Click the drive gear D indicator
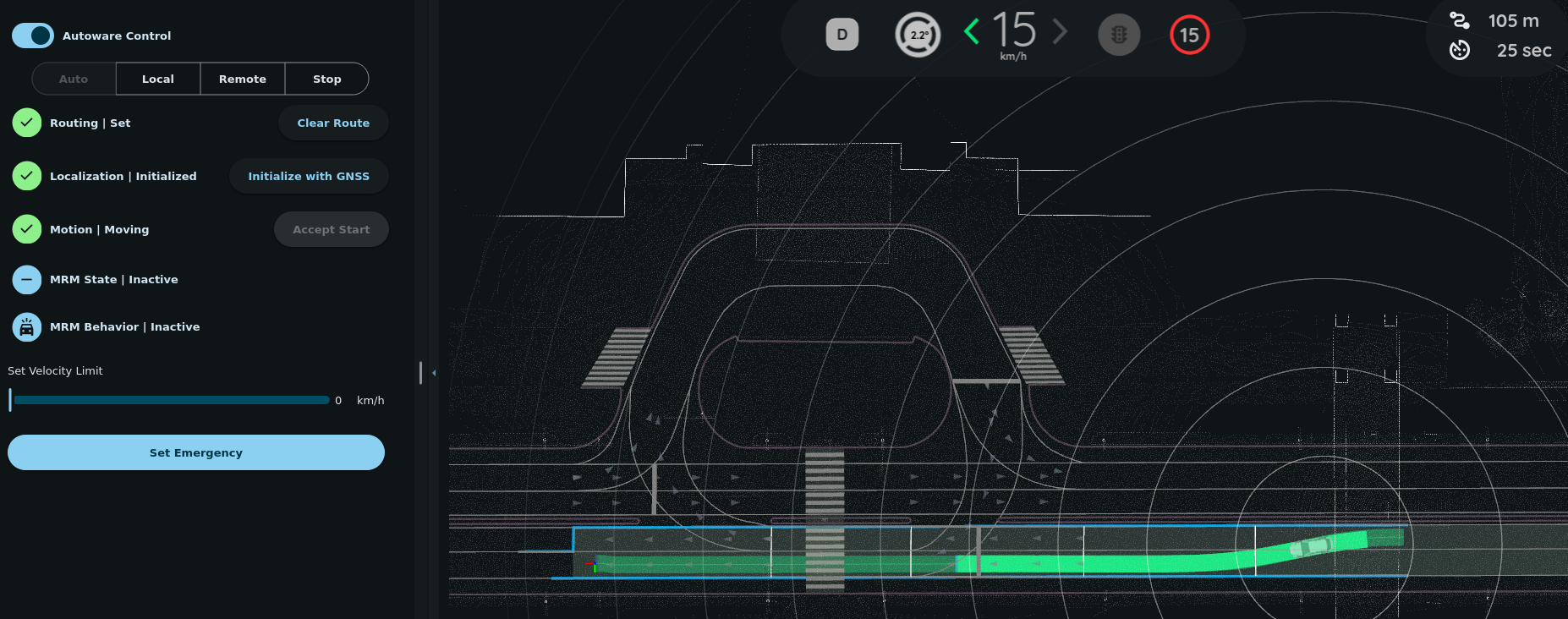 pos(842,35)
